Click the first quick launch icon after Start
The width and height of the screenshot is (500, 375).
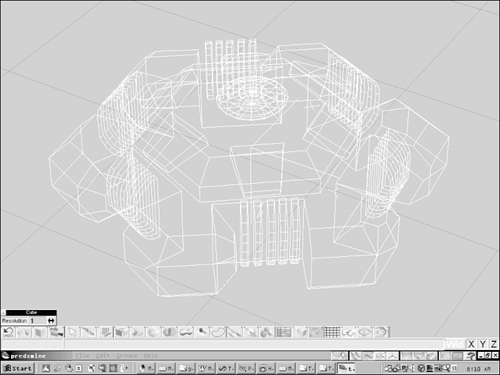tap(46, 368)
